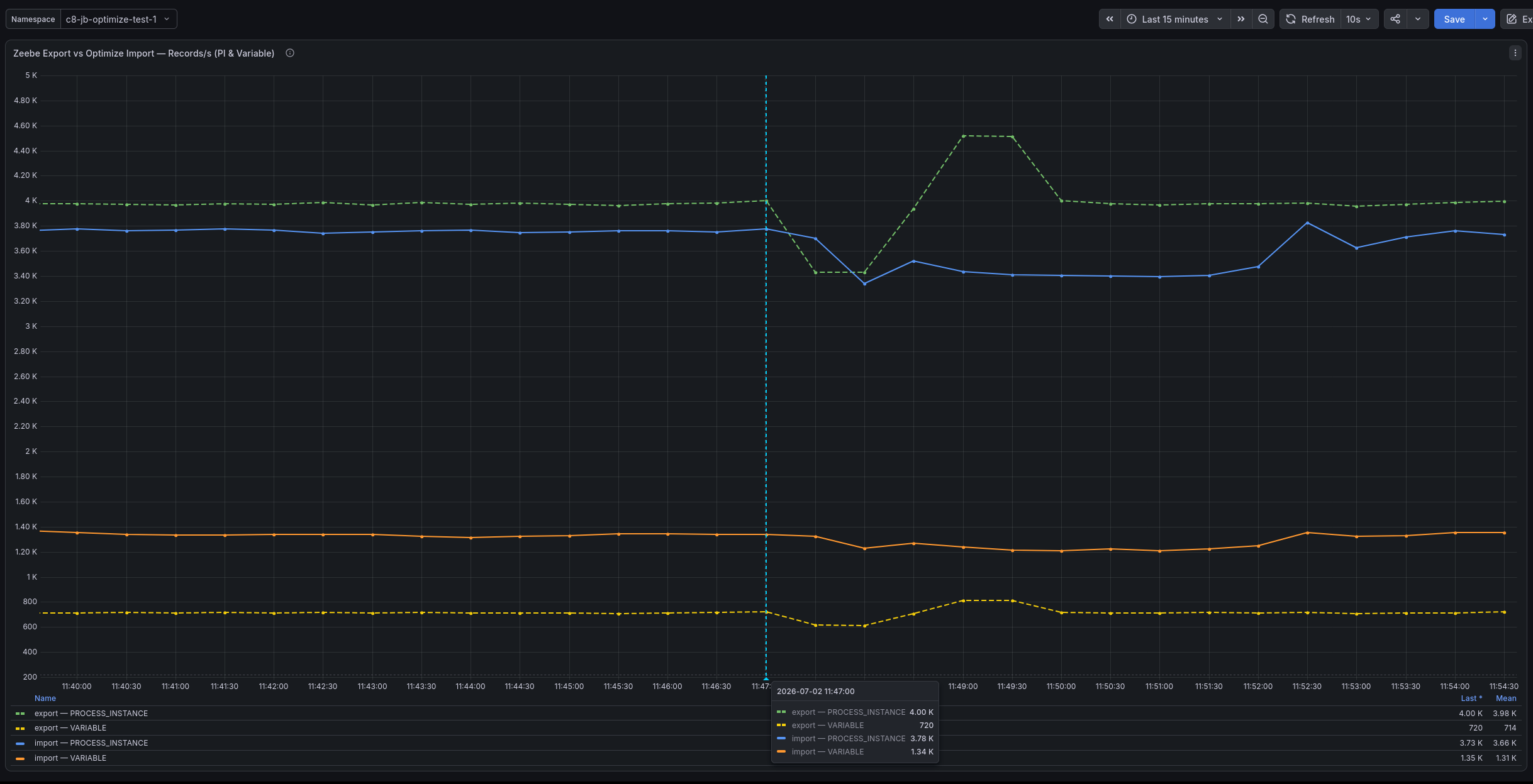Click the share dashboard icon
The image size is (1533, 784).
tap(1395, 19)
